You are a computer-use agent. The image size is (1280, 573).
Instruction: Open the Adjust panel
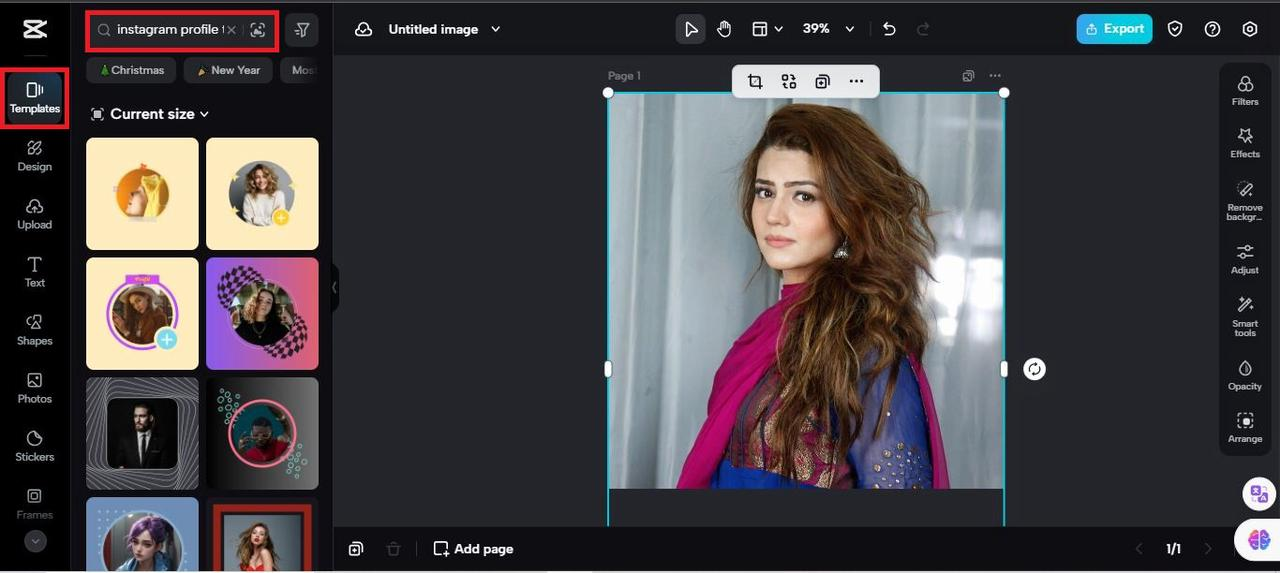pyautogui.click(x=1245, y=259)
